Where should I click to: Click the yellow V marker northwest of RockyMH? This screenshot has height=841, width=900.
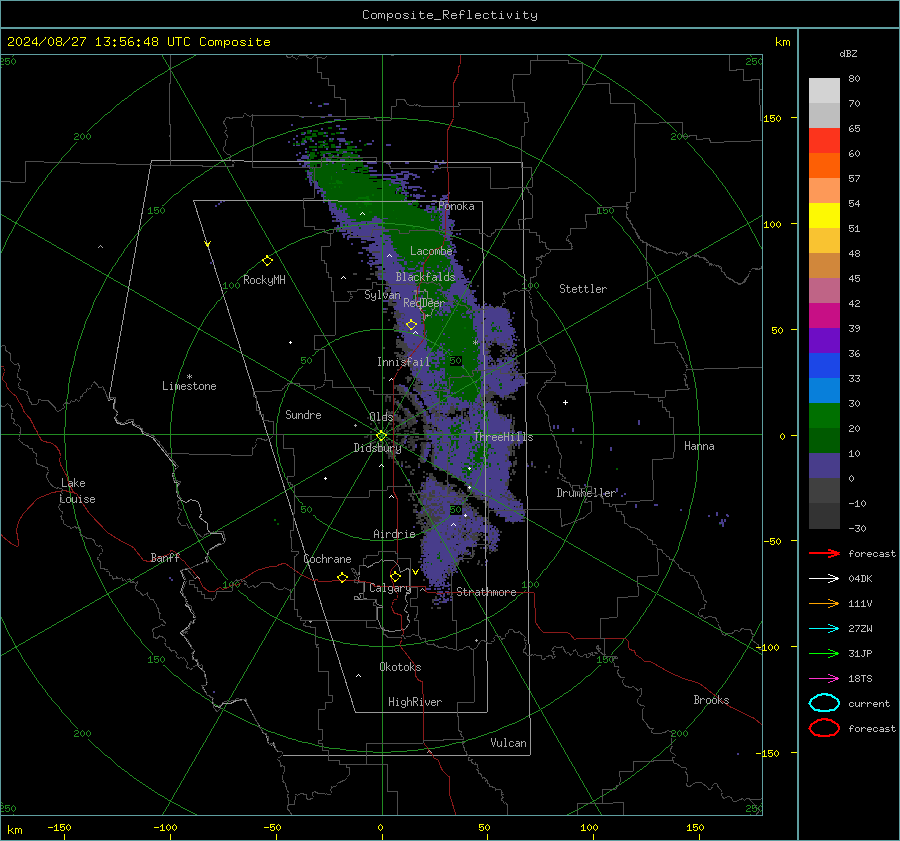tap(208, 244)
